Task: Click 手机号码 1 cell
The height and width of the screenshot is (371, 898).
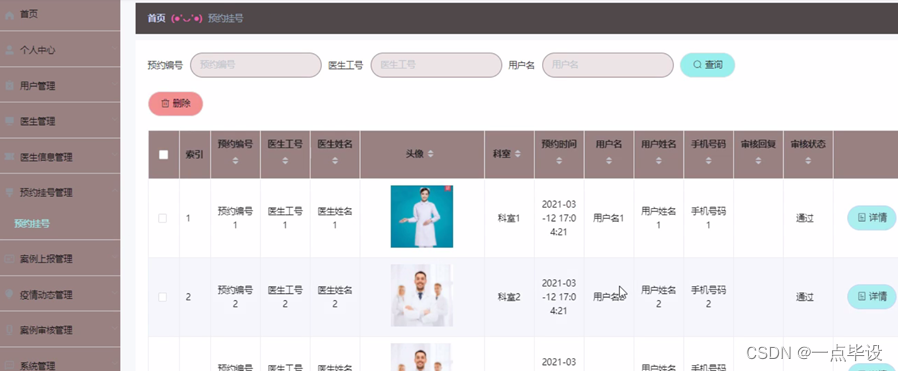Action: (708, 218)
